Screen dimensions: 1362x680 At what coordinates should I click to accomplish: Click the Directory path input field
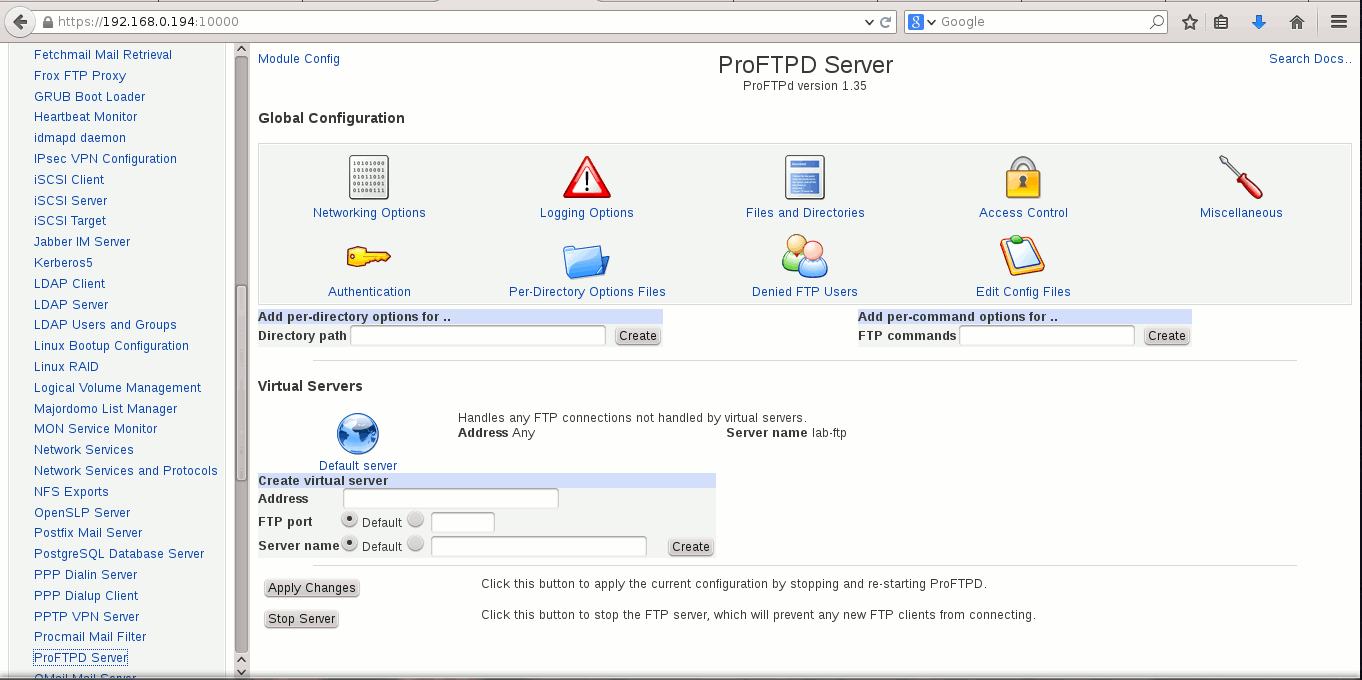tap(478, 336)
